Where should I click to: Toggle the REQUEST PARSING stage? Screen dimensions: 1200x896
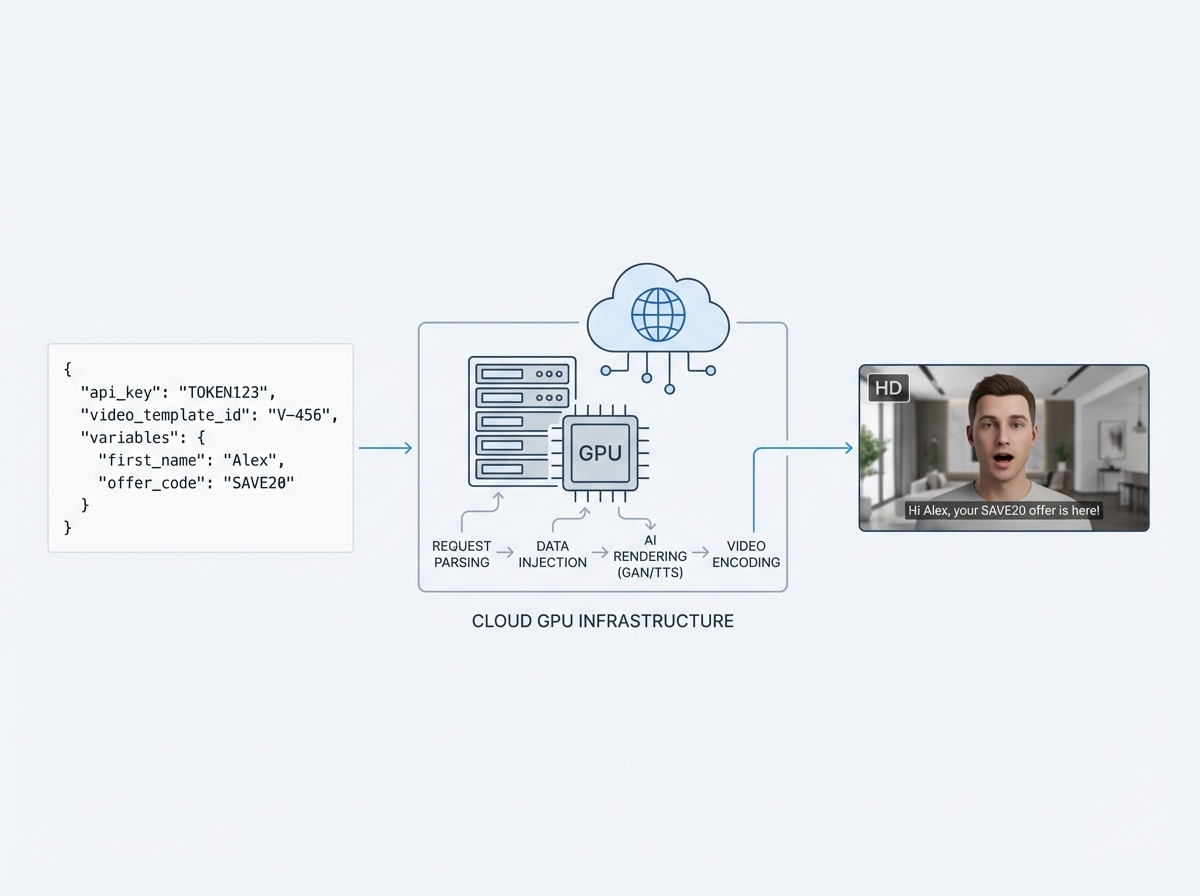click(461, 554)
